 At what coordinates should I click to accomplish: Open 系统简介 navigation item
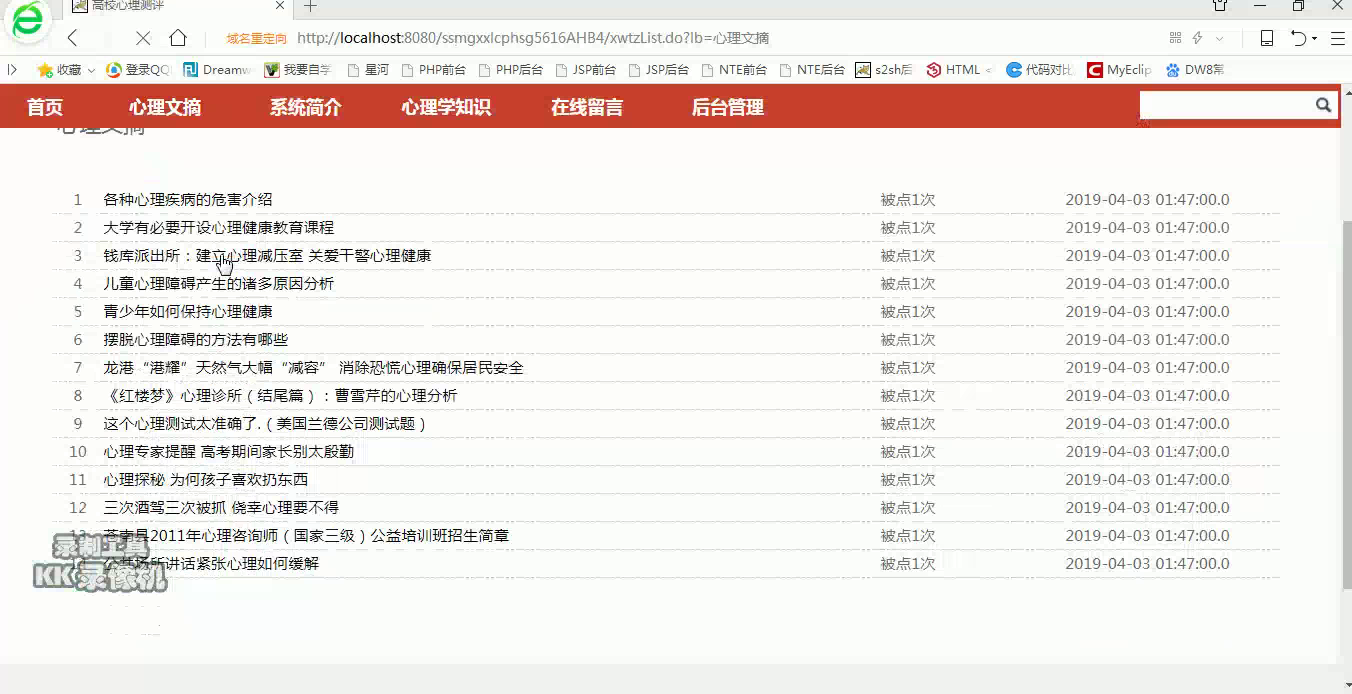[305, 107]
